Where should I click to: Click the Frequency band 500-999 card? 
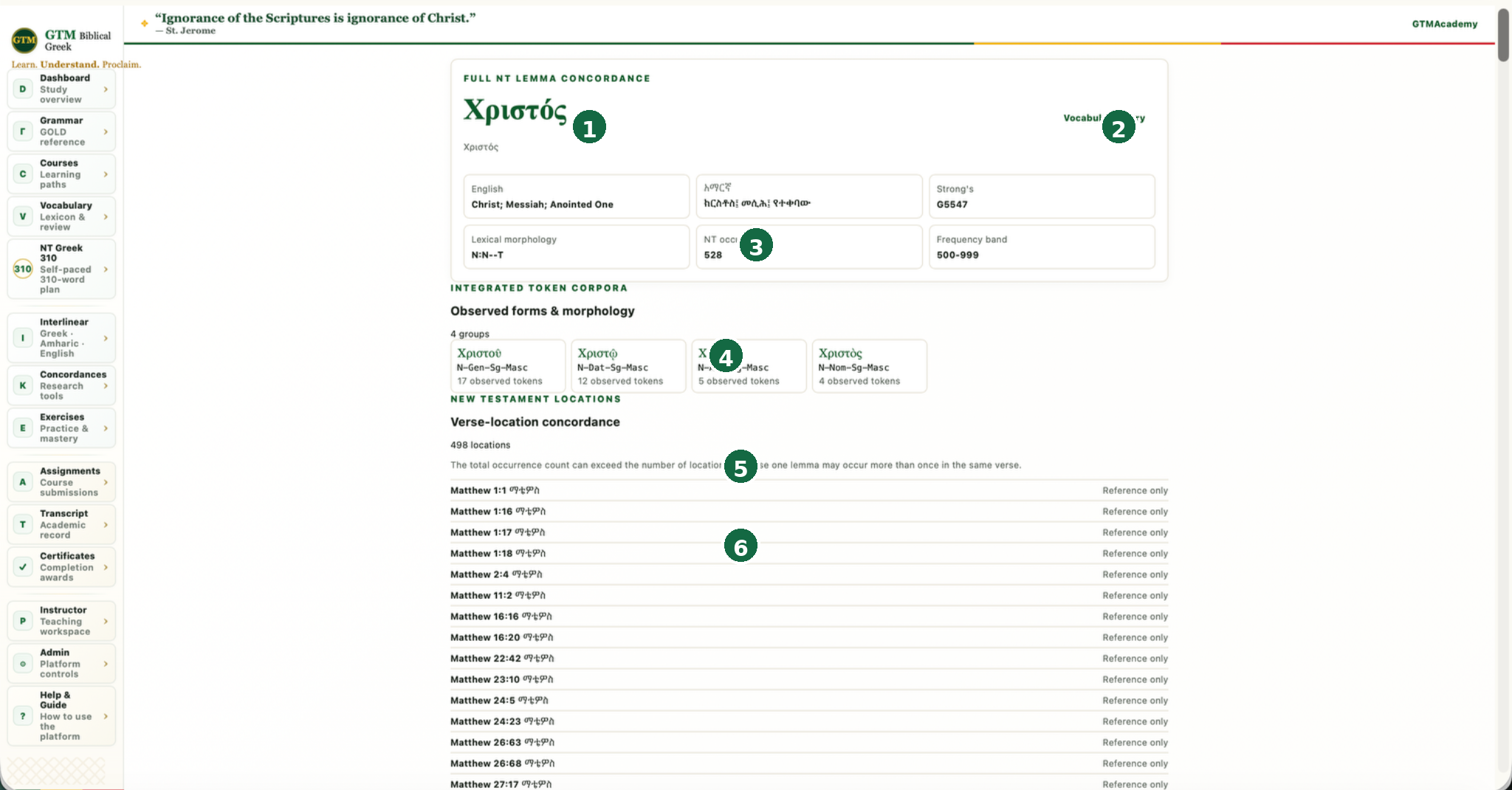click(x=1042, y=247)
